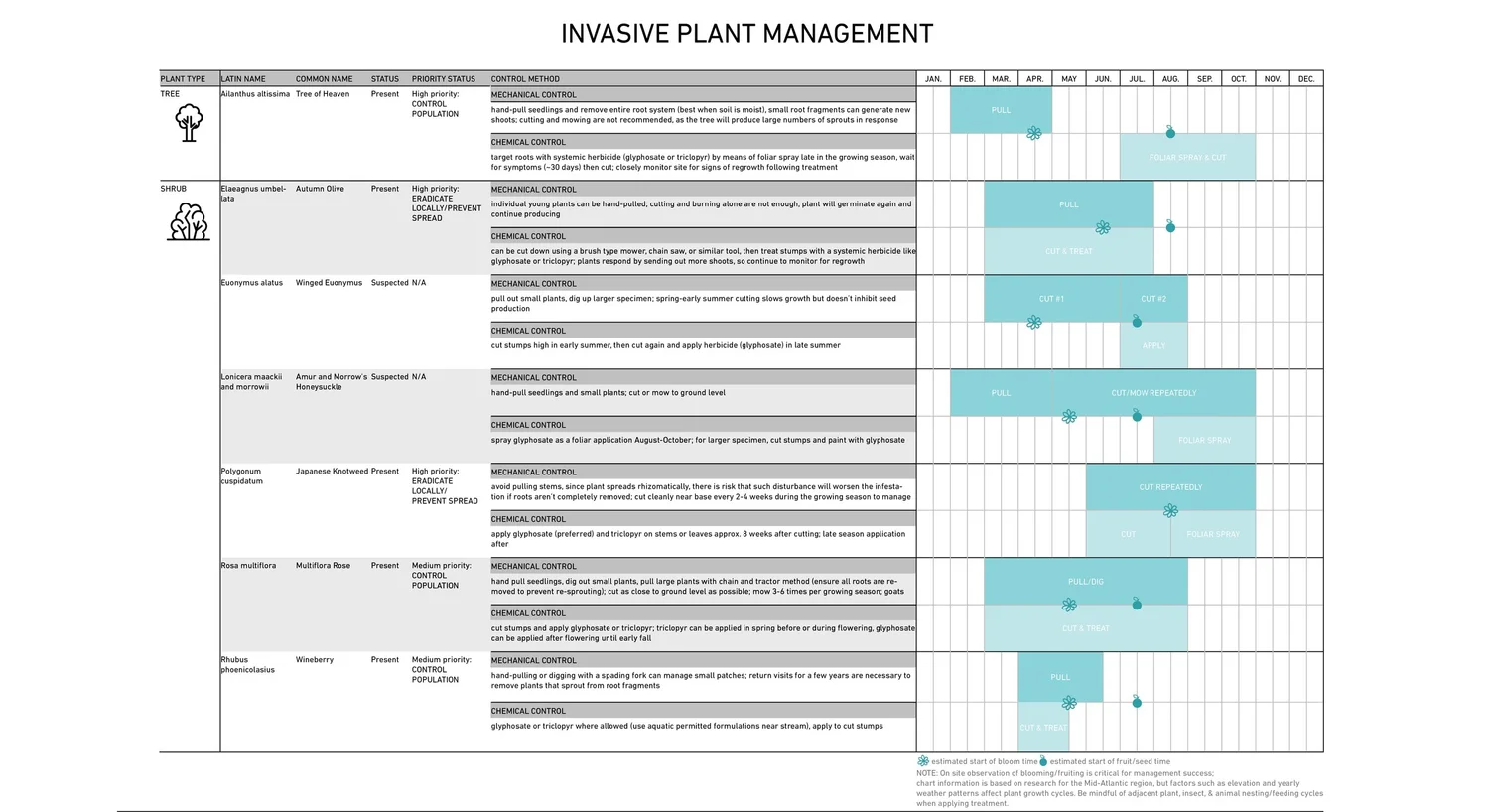Viewport: 1489px width, 812px height.
Task: Click the shrub icon under SHRUB plant type
Action: coord(189,222)
